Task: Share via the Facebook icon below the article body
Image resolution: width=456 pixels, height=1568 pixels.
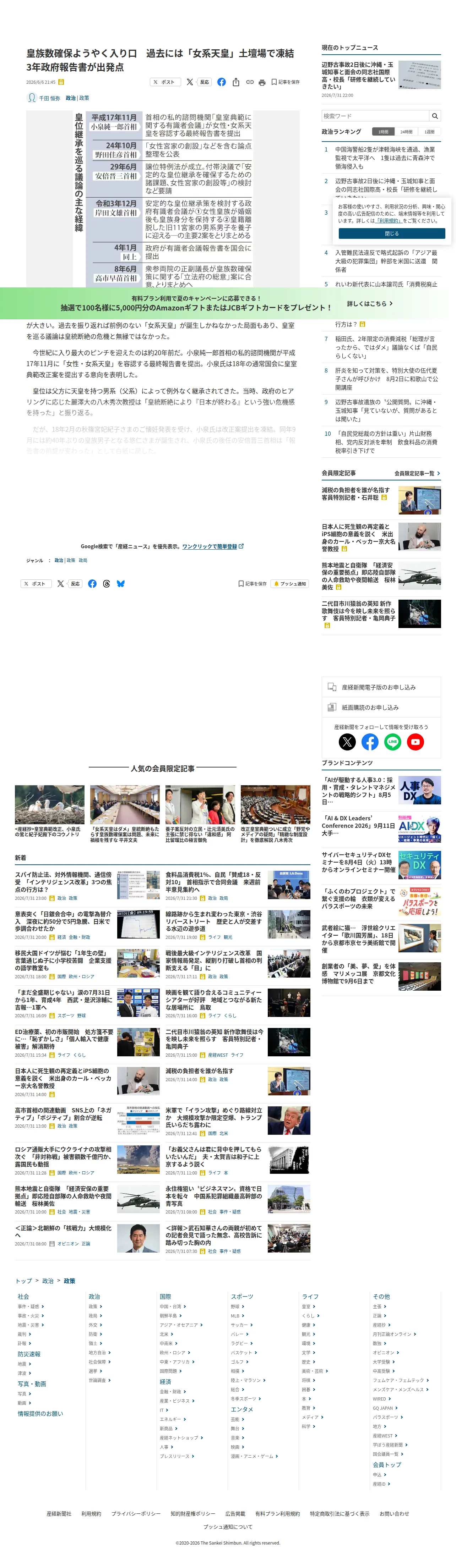Action: [x=92, y=583]
